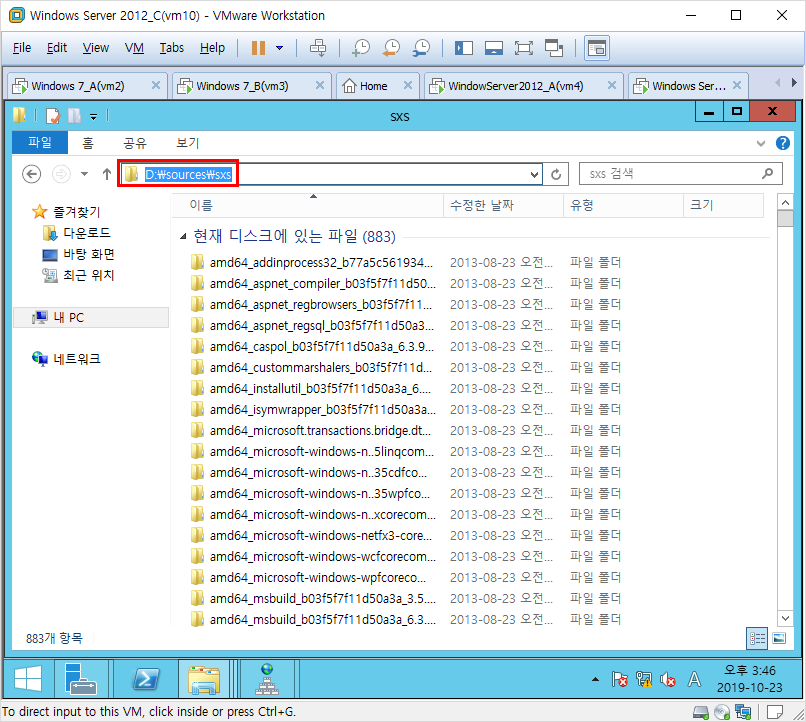
Task: Click the Properties quick access icon
Action: coord(53,116)
